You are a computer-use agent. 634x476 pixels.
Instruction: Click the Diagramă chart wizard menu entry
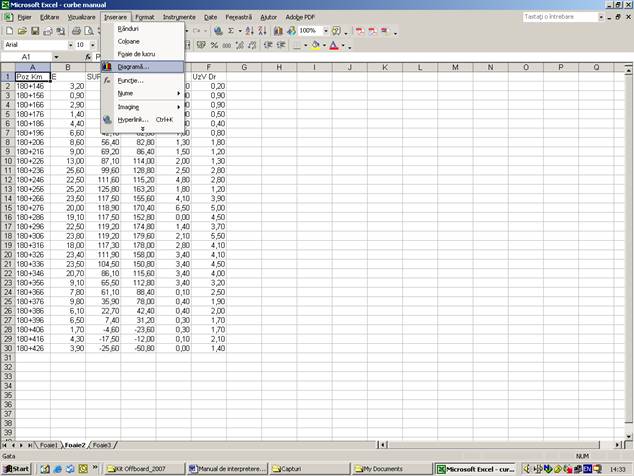tap(137, 67)
